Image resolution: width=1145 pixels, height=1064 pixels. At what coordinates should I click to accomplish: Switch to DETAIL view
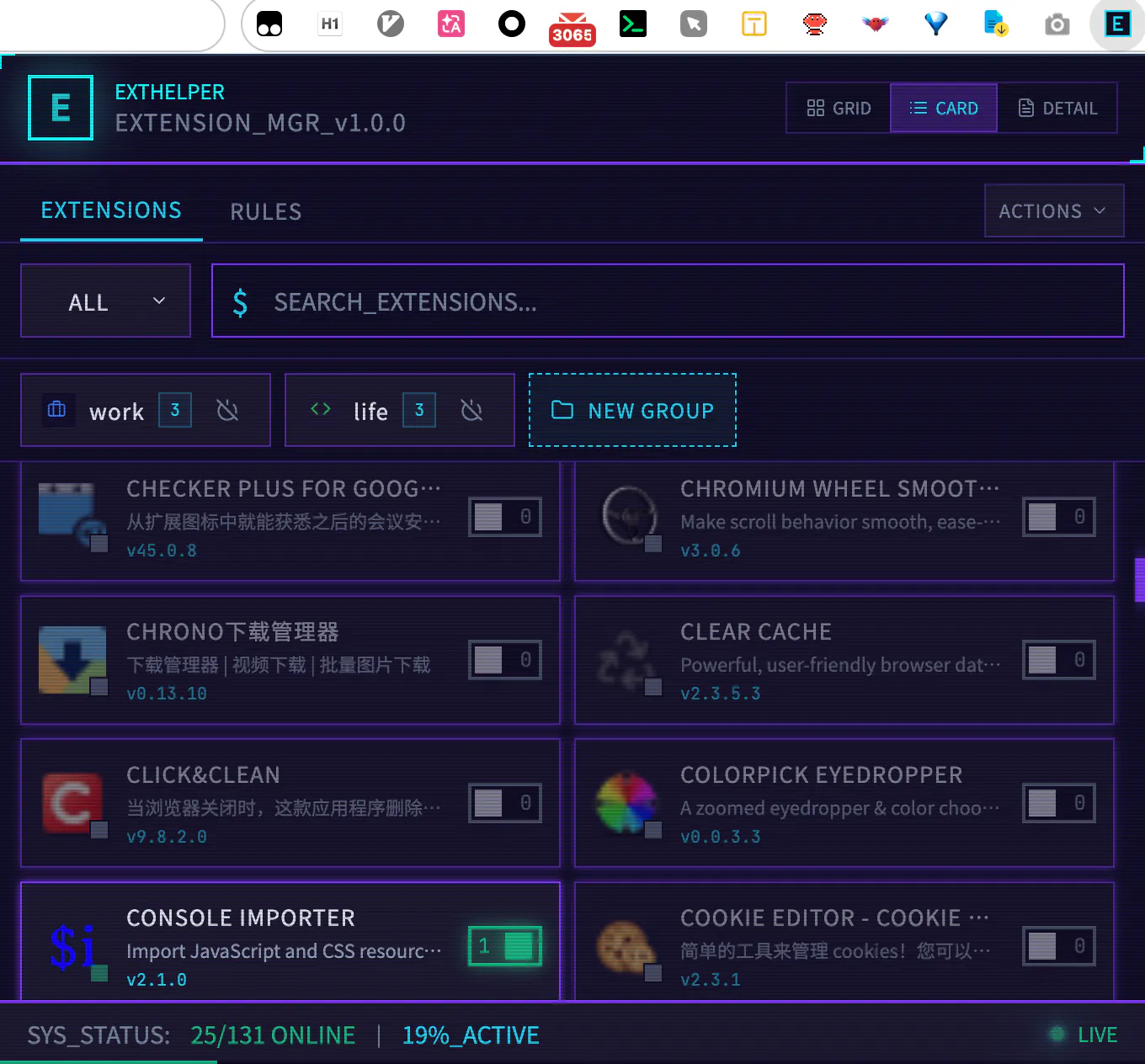[x=1057, y=108]
